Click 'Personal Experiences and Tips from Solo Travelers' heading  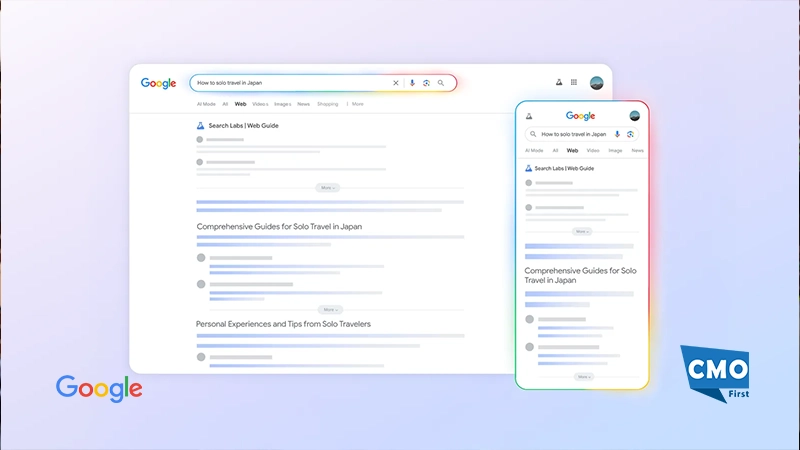[283, 324]
